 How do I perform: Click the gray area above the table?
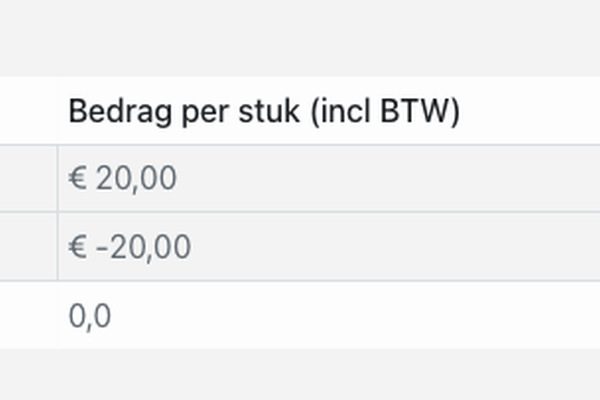300,38
